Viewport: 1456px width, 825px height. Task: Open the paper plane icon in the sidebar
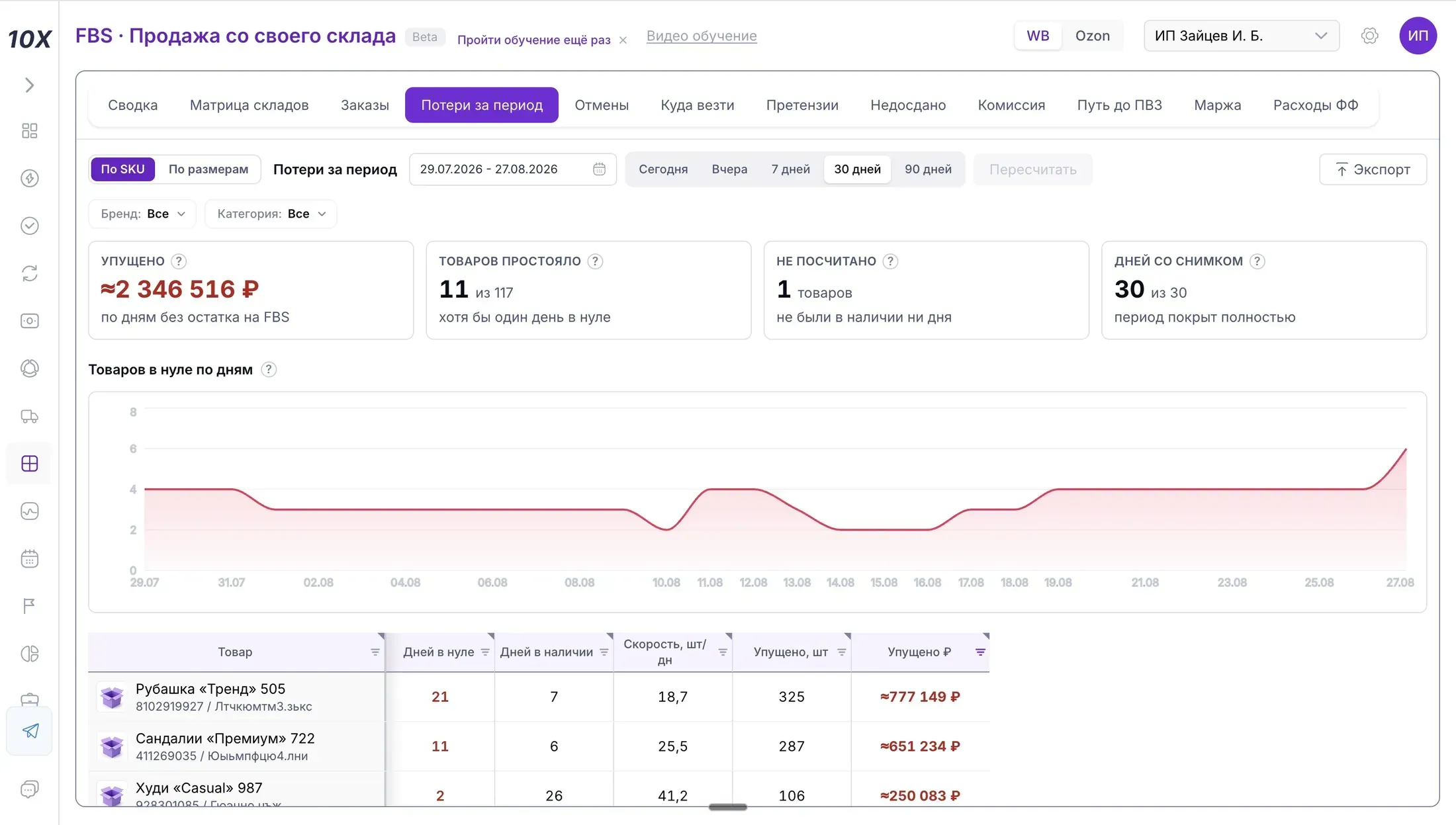point(30,730)
